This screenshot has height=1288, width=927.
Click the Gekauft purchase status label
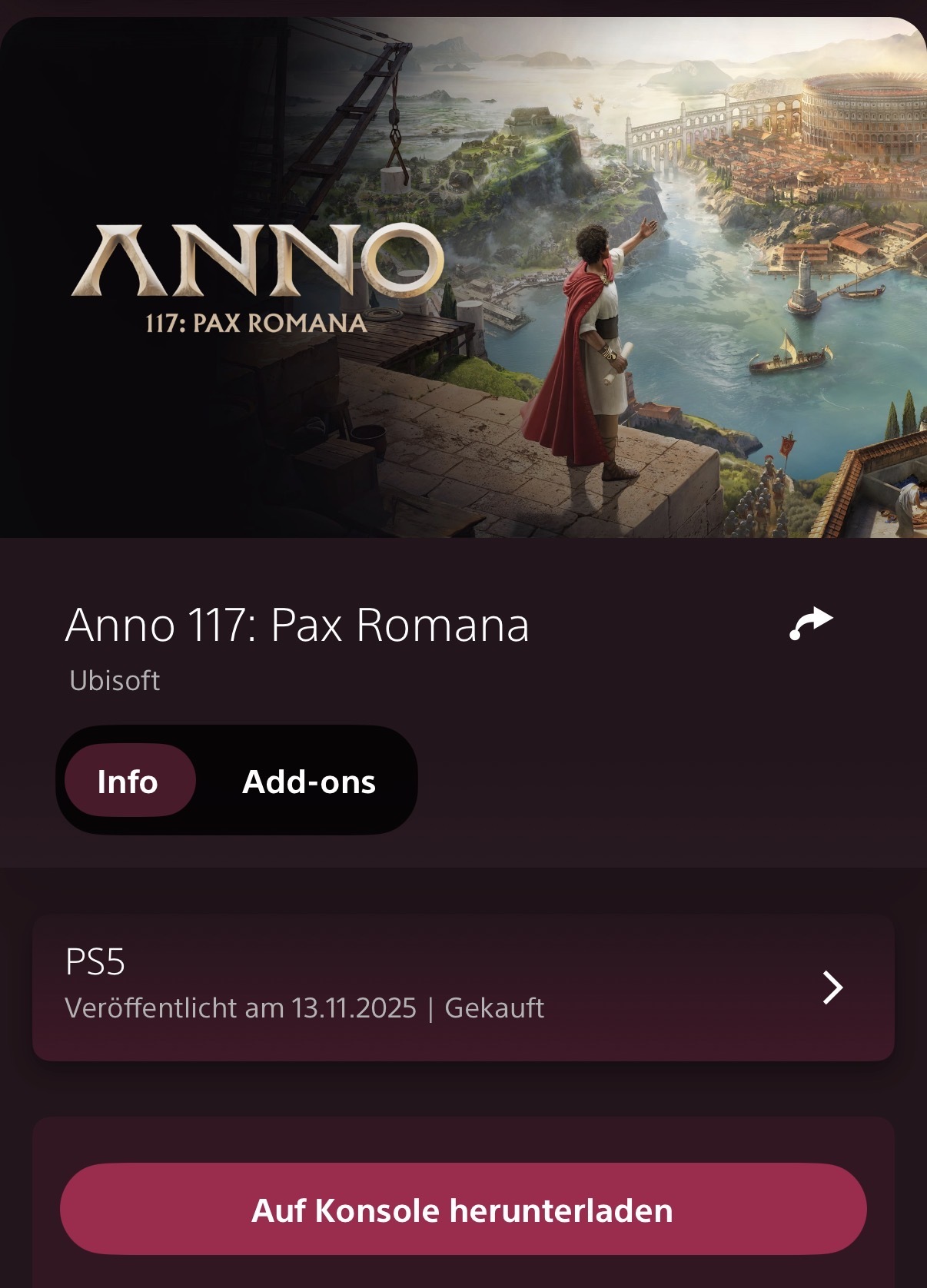point(494,1007)
